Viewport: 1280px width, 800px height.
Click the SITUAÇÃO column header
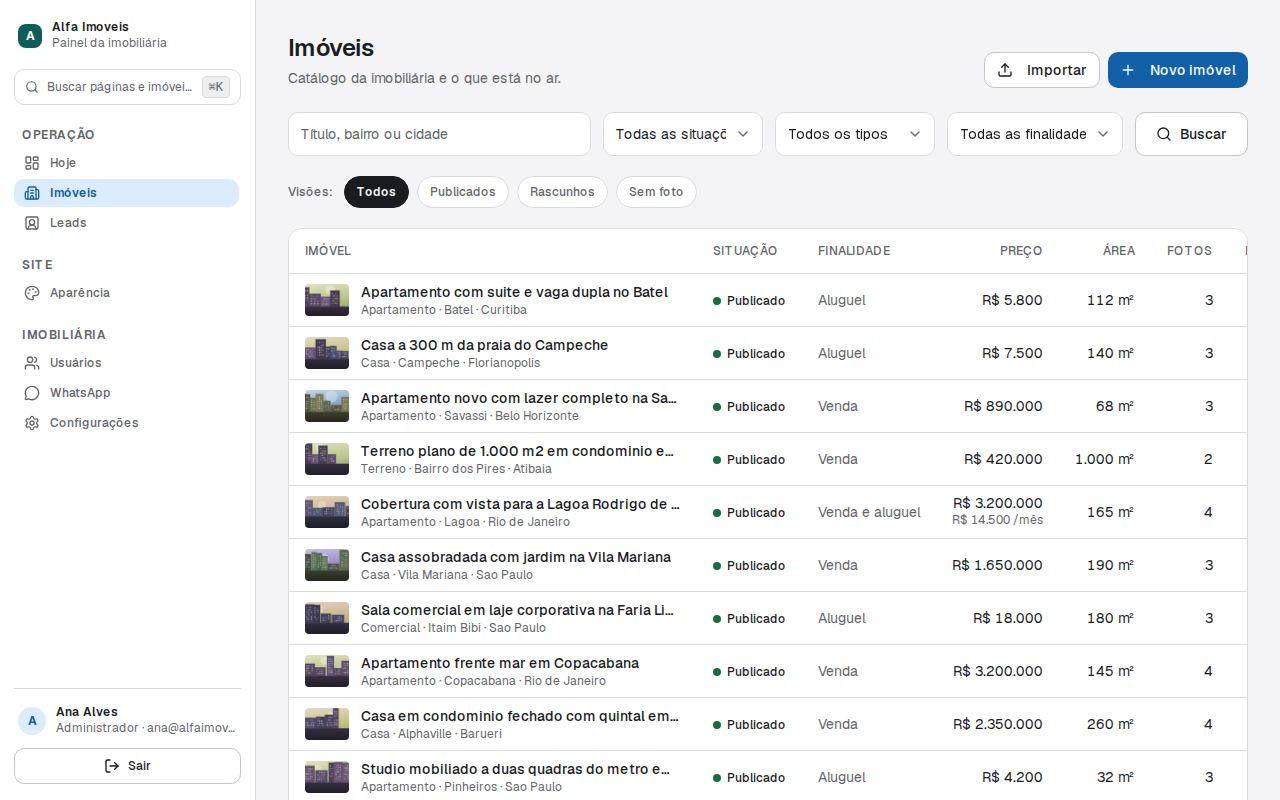745,251
